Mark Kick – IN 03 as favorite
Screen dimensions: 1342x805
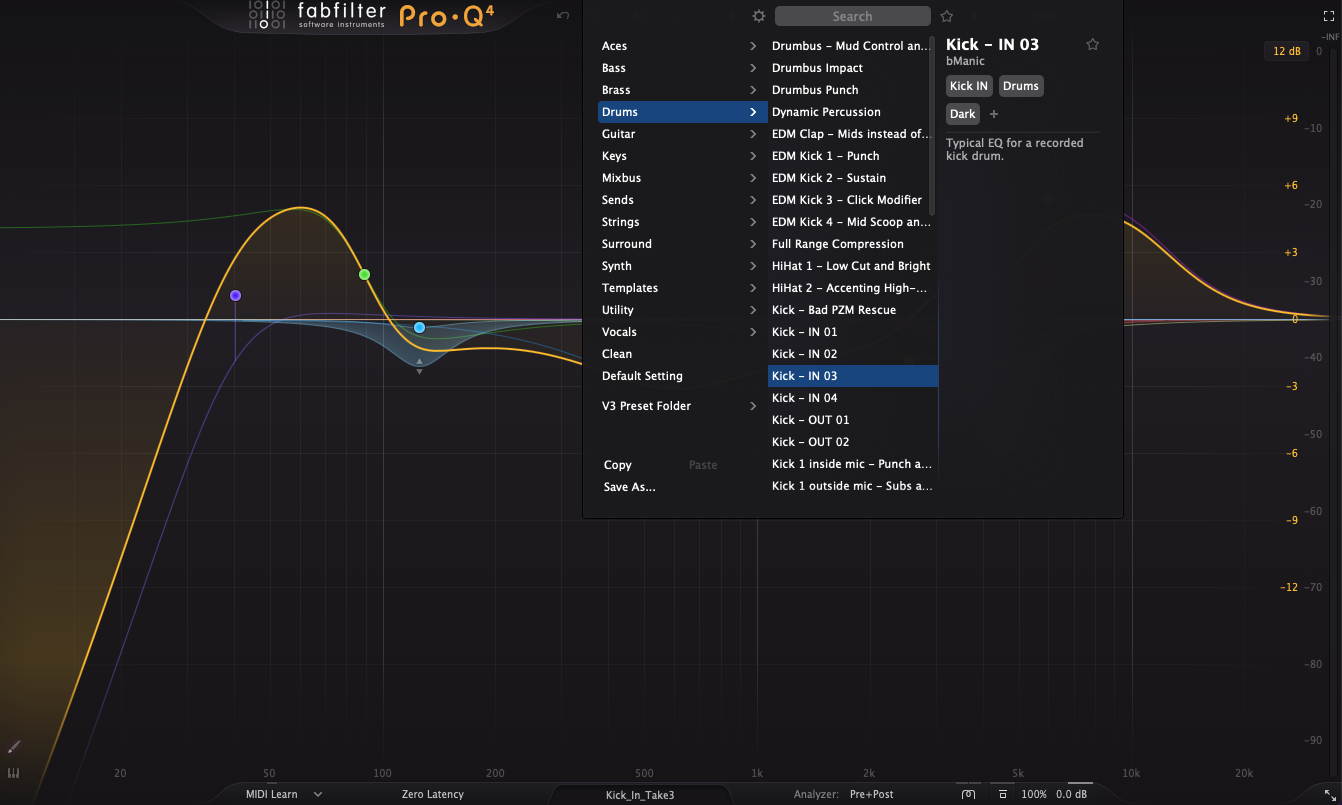tap(1093, 45)
